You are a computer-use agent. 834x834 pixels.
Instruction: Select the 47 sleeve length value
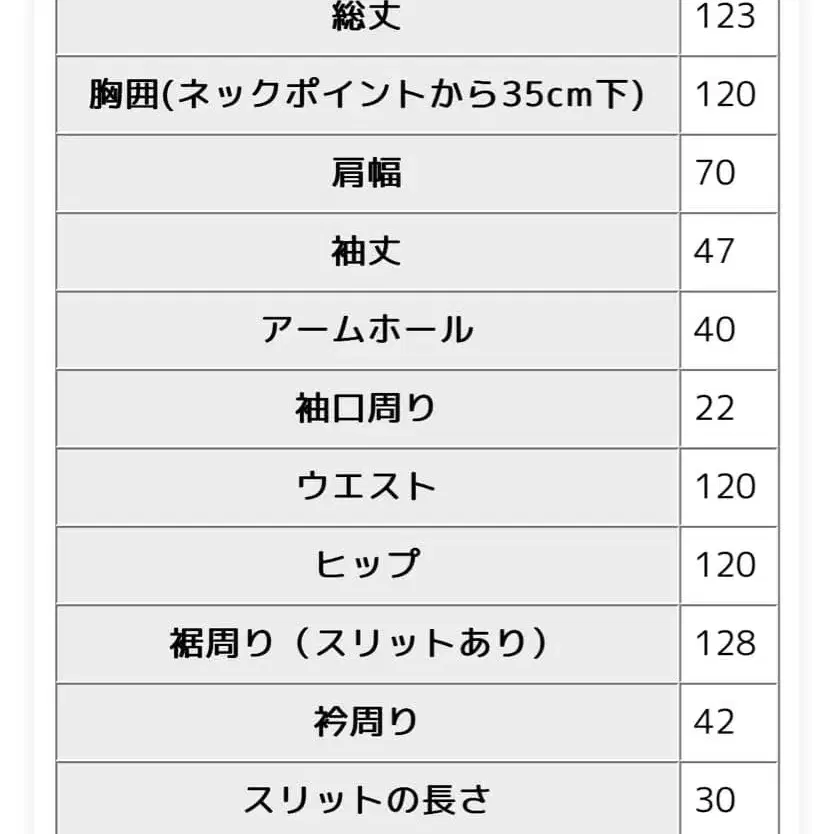(x=714, y=252)
